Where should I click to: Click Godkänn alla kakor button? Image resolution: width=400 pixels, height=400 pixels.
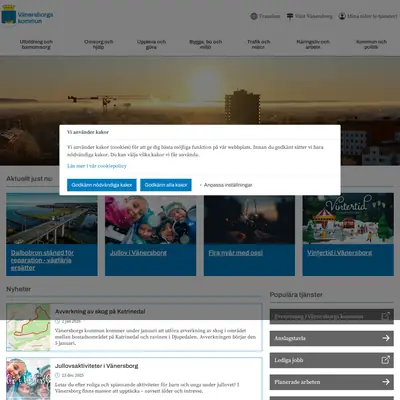coord(166,185)
